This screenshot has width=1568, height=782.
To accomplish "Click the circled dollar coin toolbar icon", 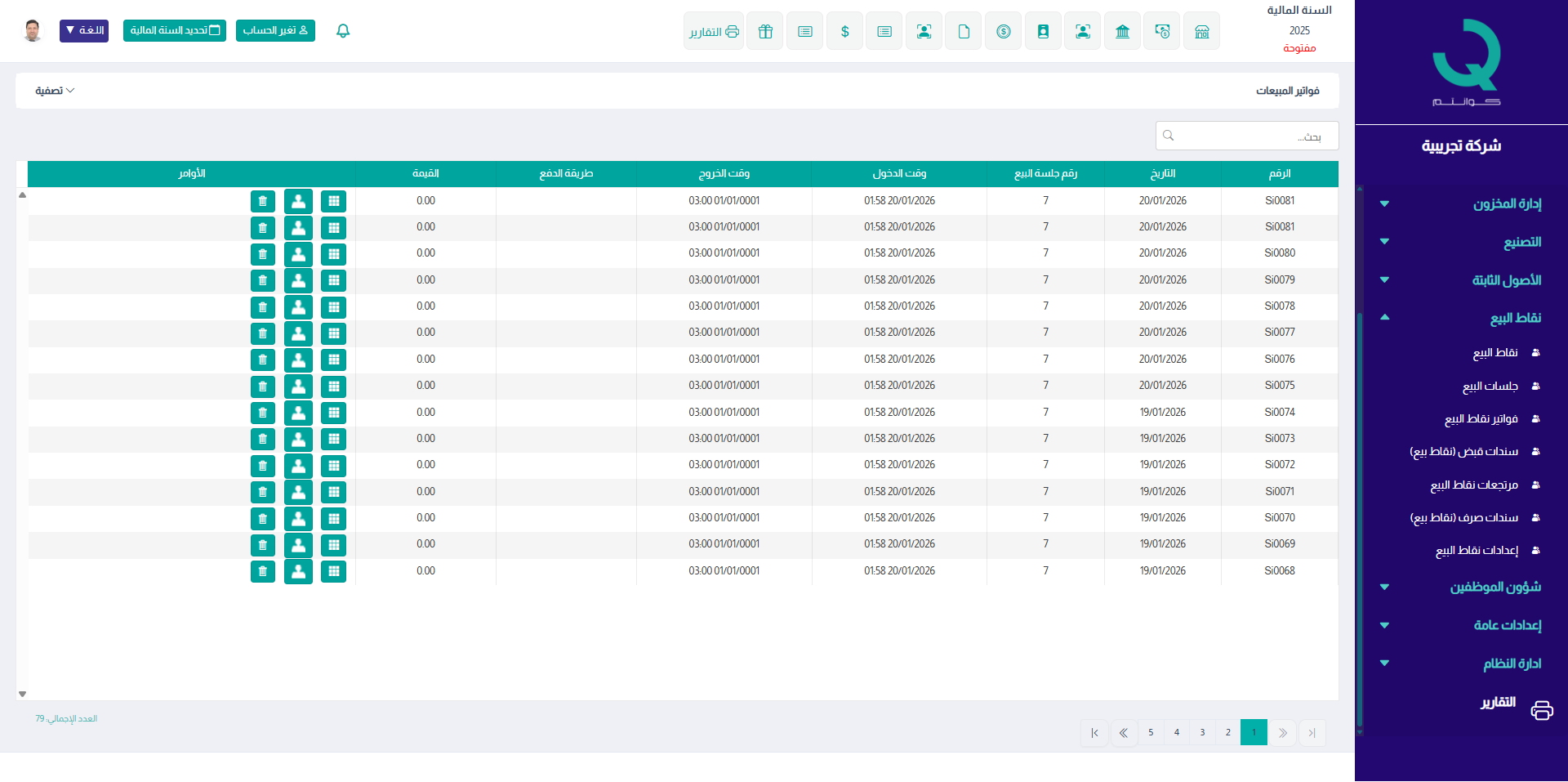I will coord(1003,32).
